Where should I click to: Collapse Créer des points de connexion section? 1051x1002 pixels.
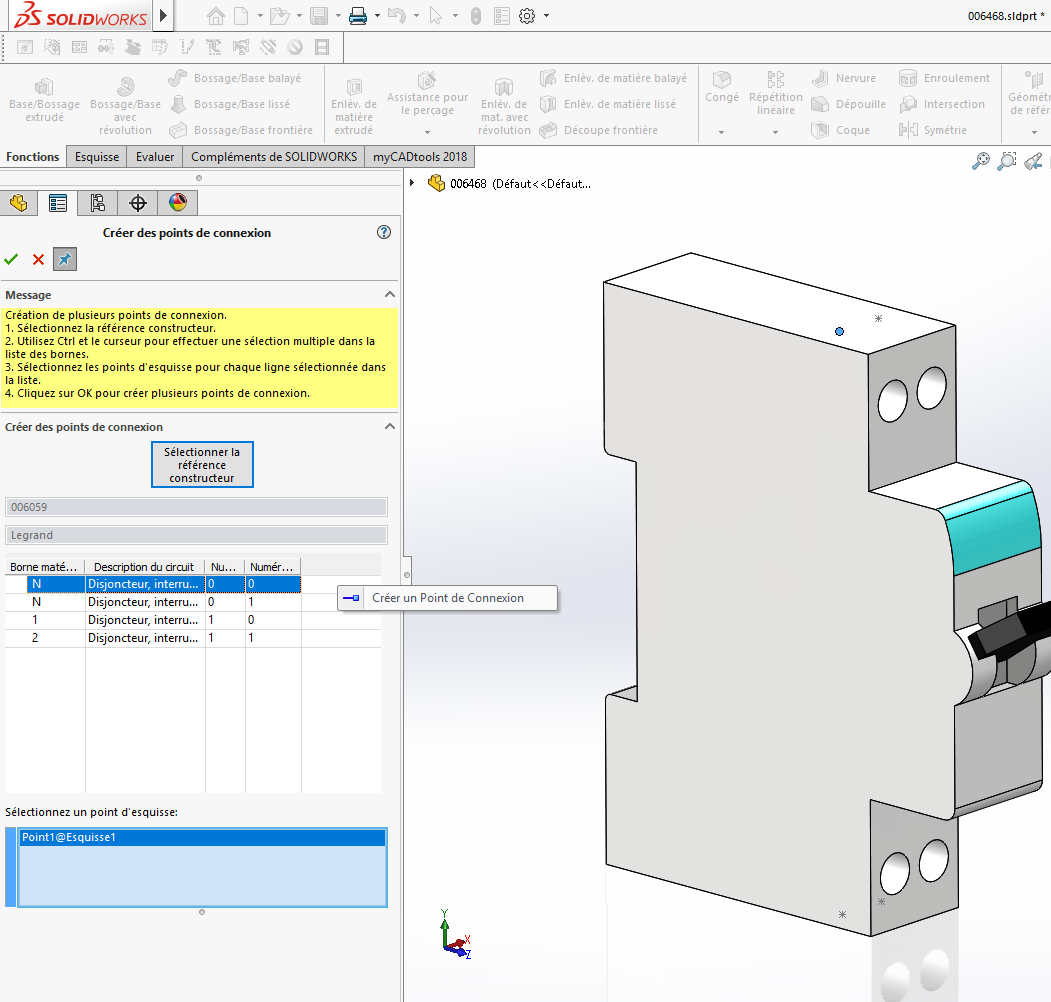[x=389, y=426]
